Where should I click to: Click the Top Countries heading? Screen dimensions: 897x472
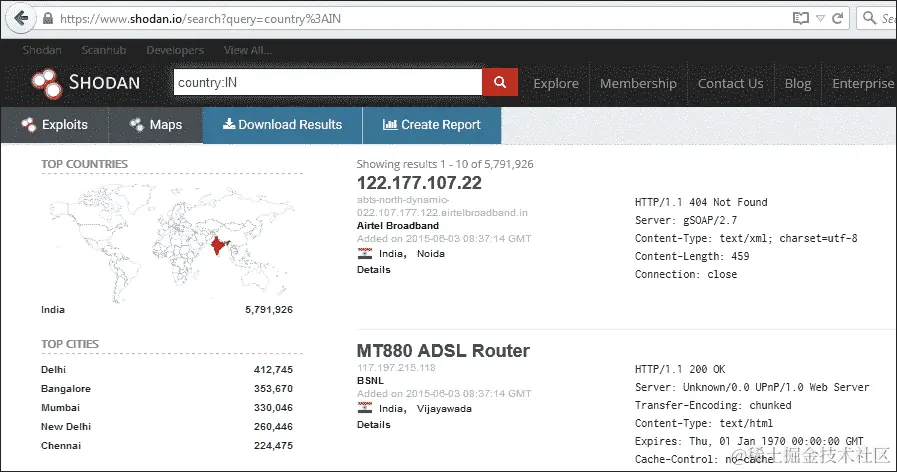(x=84, y=164)
